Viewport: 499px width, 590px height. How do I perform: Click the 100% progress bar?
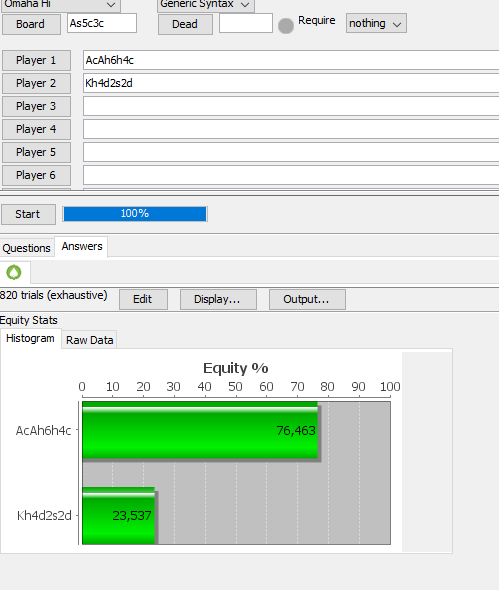[x=135, y=214]
